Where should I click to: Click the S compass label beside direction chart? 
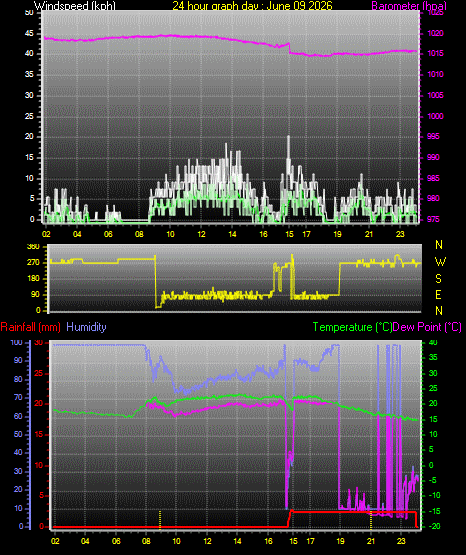click(x=438, y=279)
